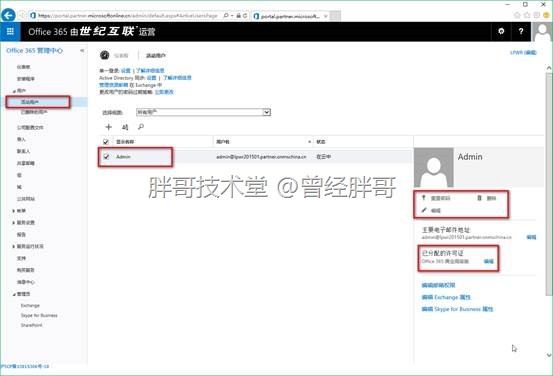Click the scrollbar down arrow
This screenshot has height=376, width=553.
pyautogui.click(x=549, y=355)
